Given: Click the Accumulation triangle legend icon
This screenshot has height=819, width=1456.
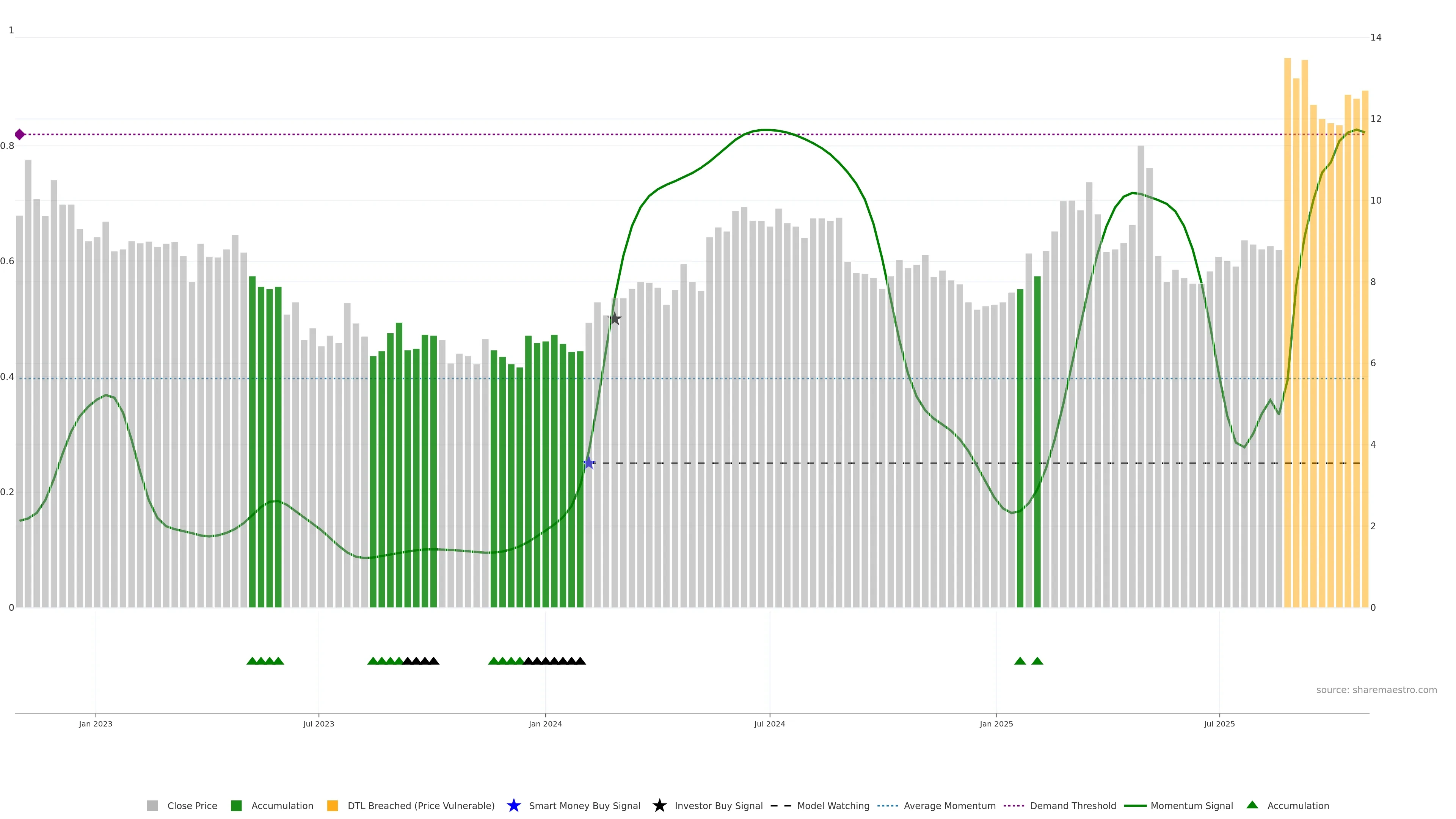Looking at the screenshot, I should click(x=1252, y=805).
